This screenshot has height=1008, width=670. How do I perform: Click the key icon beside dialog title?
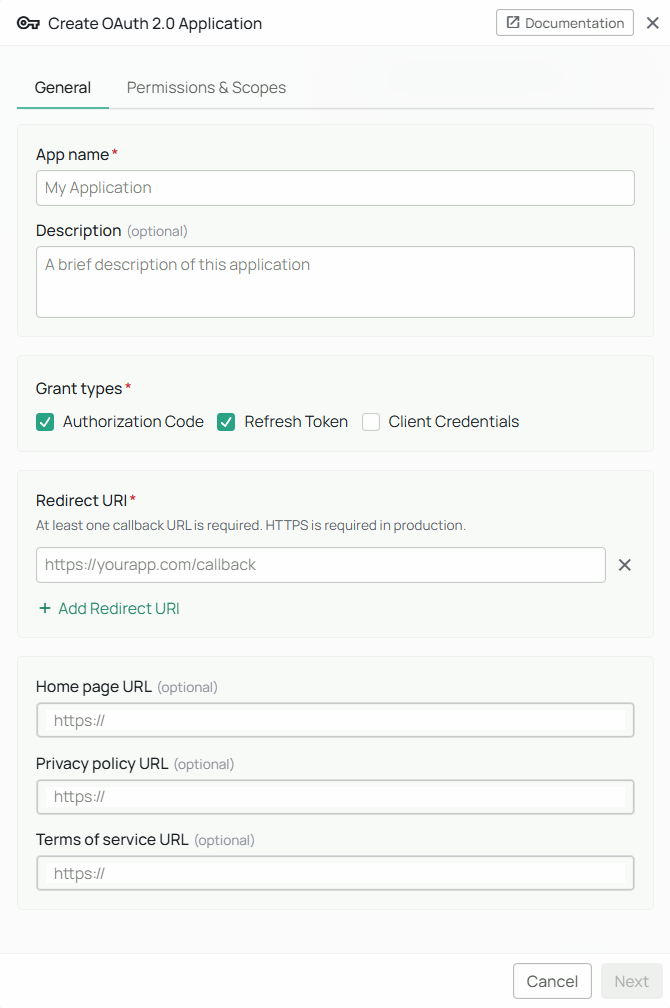(x=28, y=24)
